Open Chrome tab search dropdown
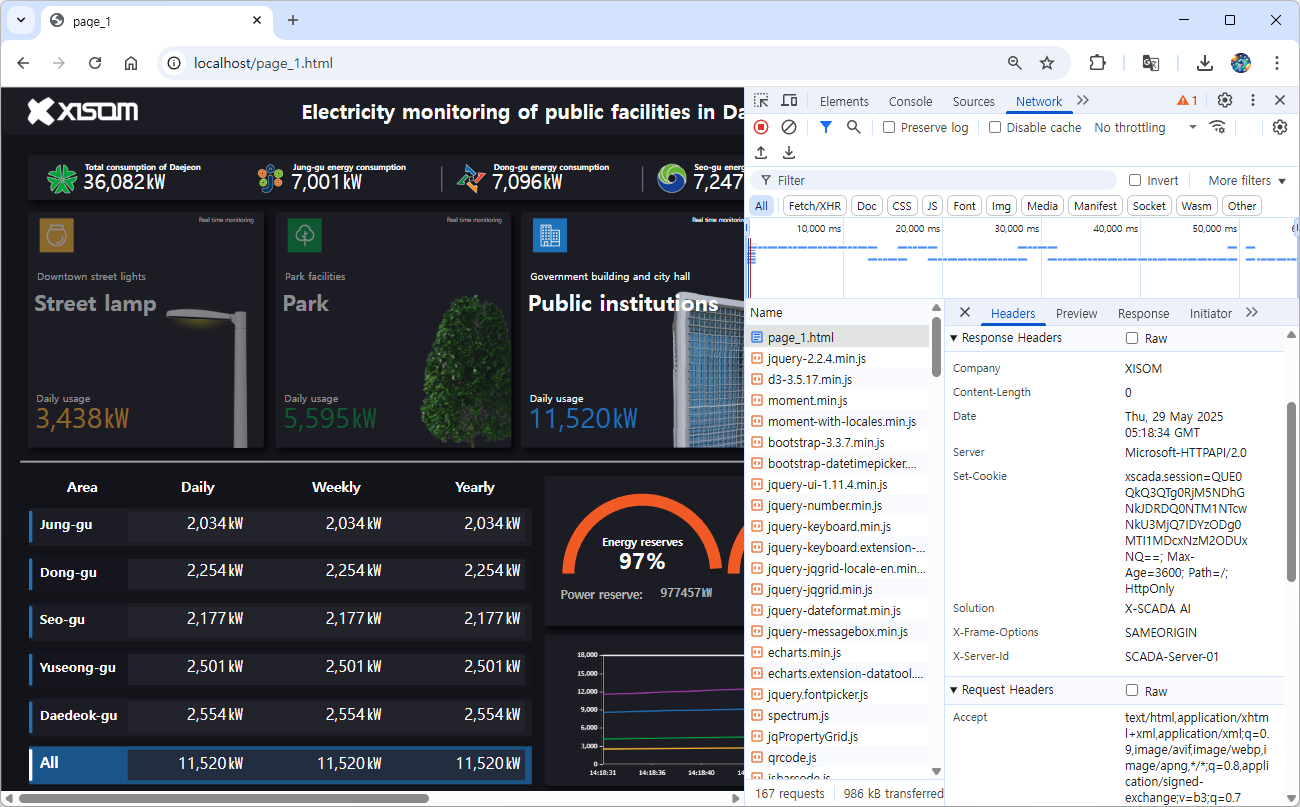 (x=21, y=20)
